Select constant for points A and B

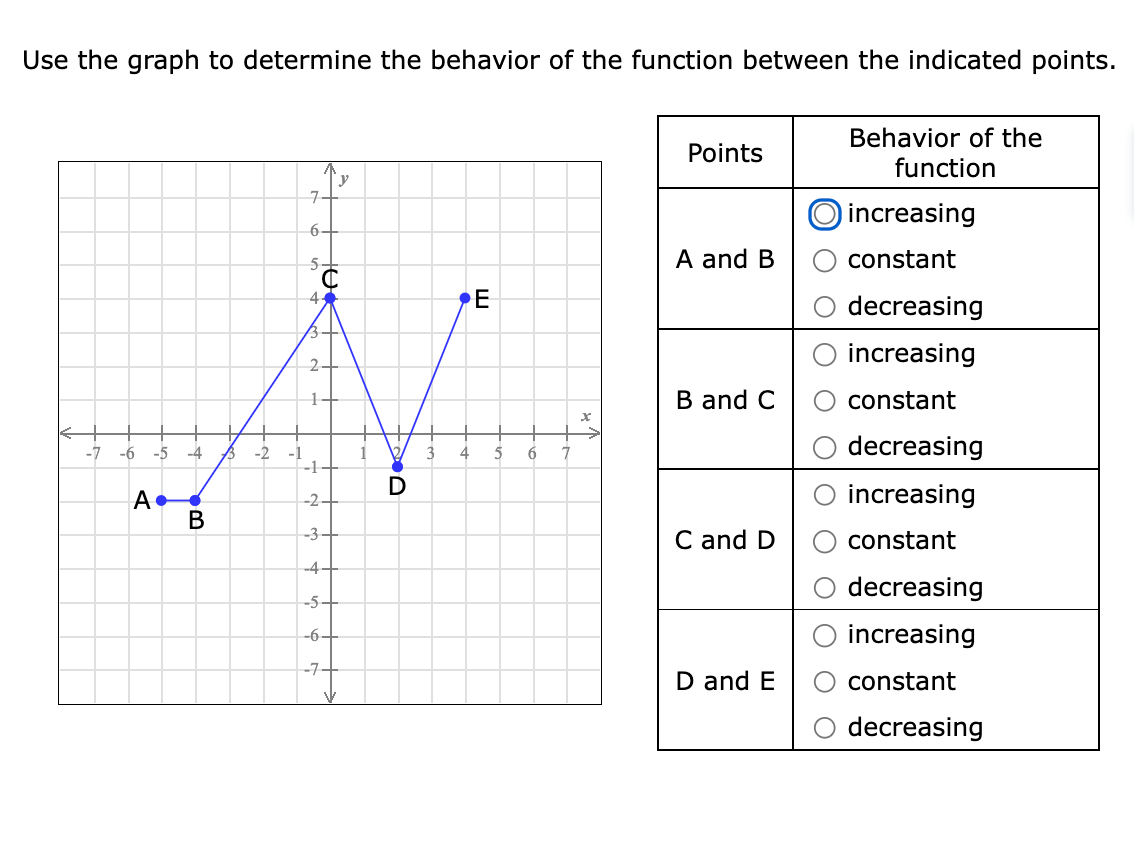pyautogui.click(x=823, y=260)
